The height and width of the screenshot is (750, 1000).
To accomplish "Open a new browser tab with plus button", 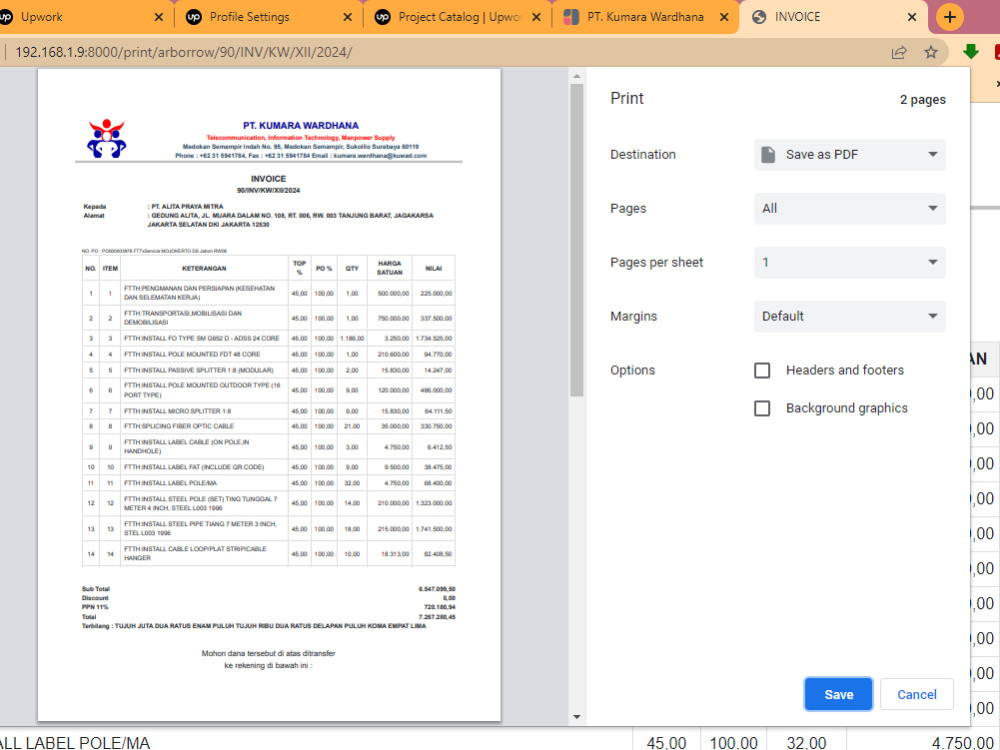I will pyautogui.click(x=950, y=17).
